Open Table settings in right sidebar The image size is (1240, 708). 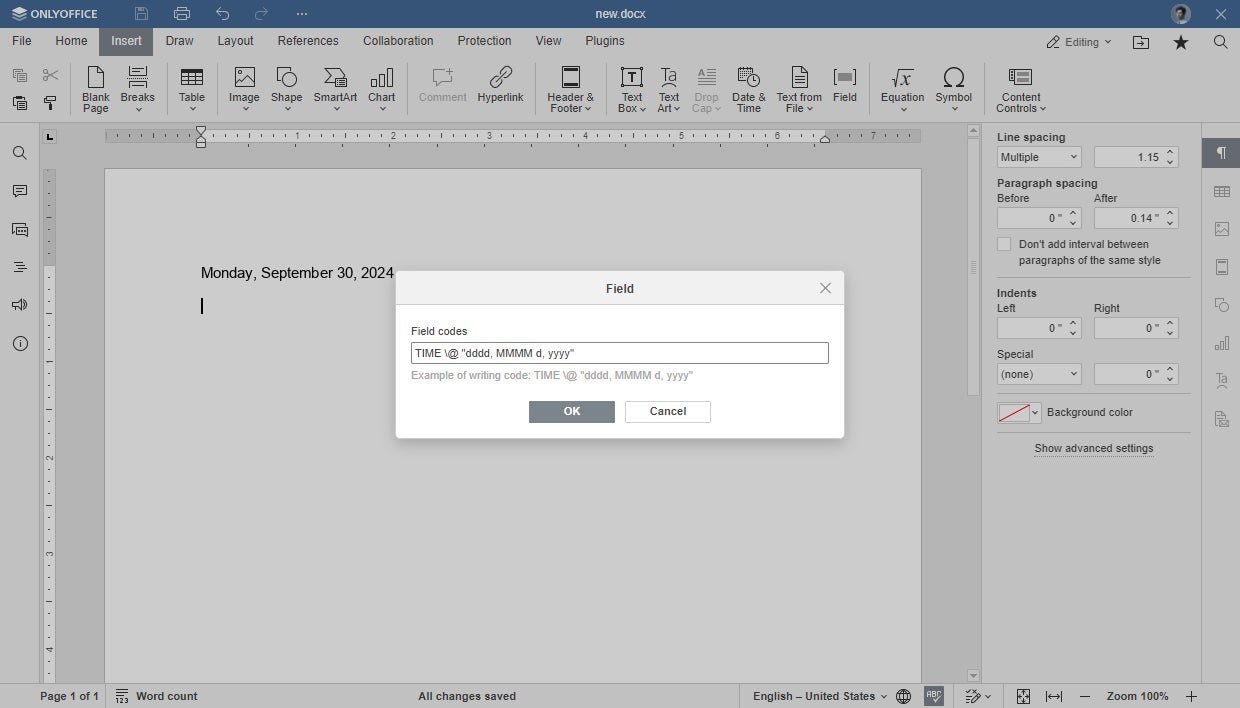pos(1221,191)
